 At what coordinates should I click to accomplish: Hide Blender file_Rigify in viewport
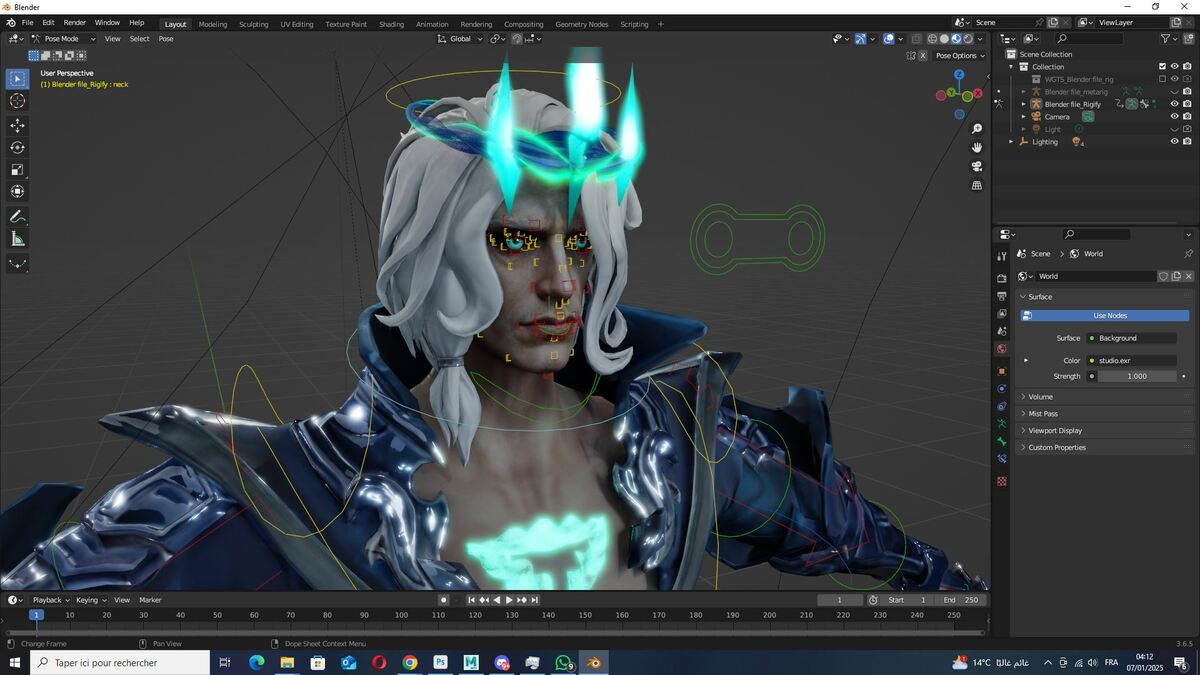pos(1174,104)
